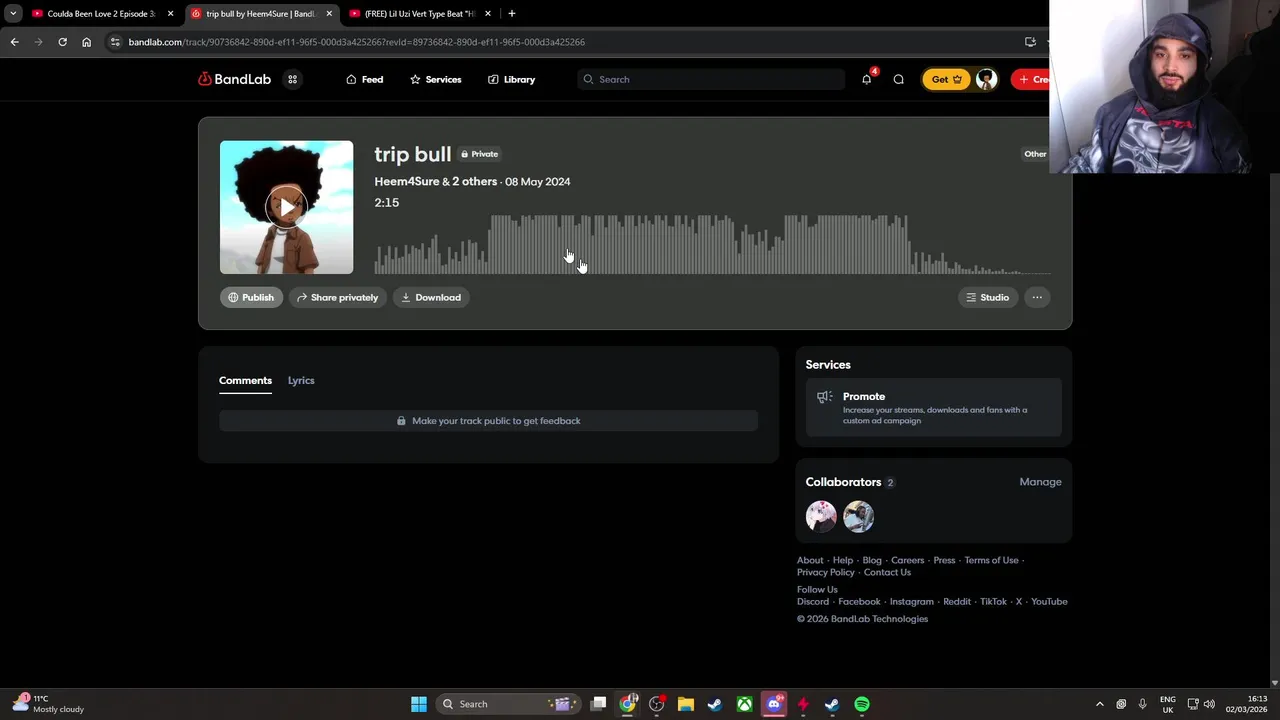Open Chrome from the taskbar
Viewport: 1280px width, 720px height.
click(x=627, y=704)
